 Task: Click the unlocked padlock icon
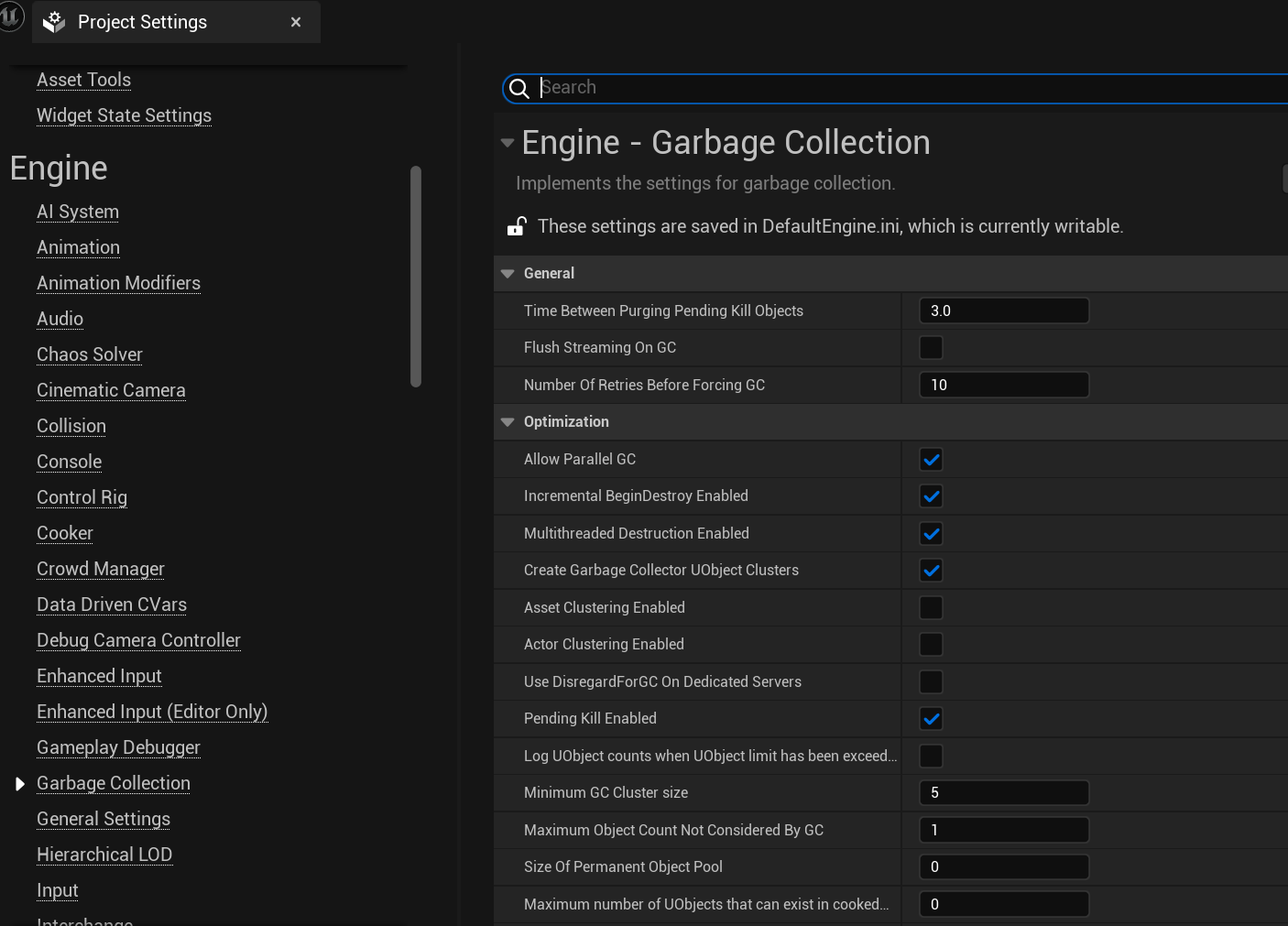click(517, 226)
